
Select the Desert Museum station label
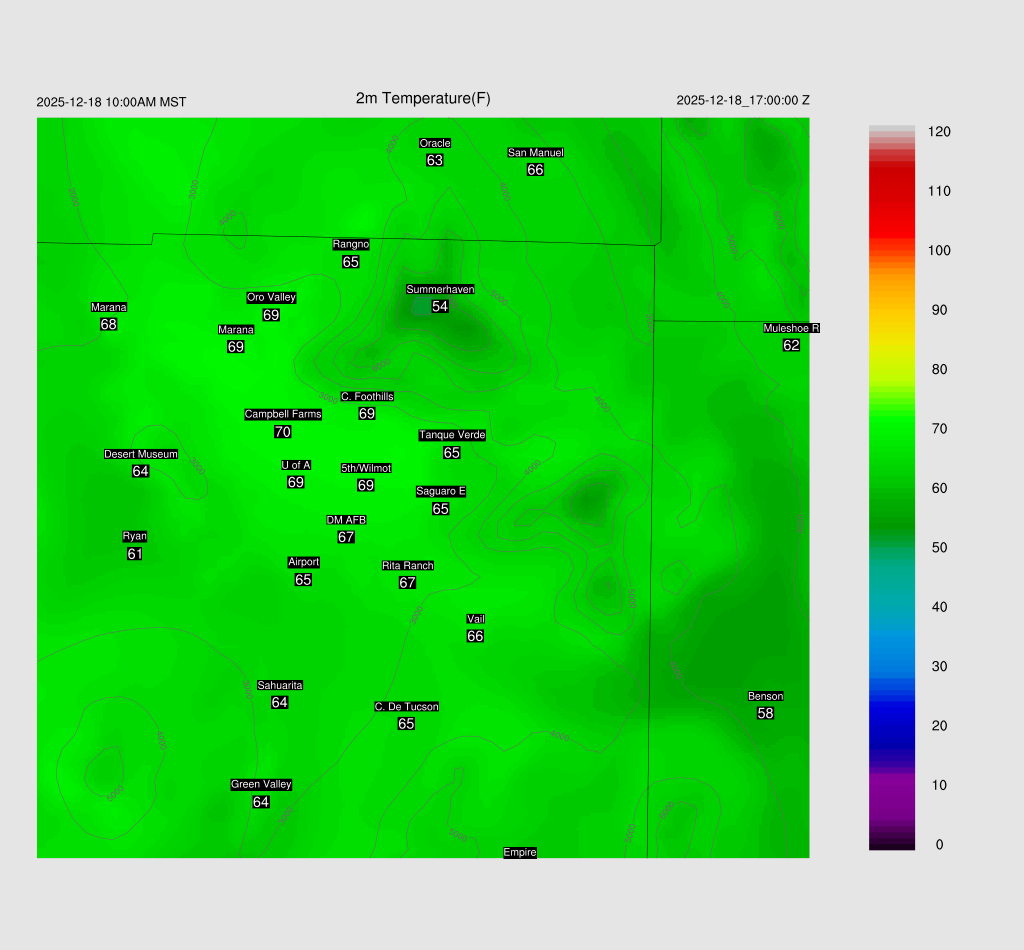tap(141, 454)
